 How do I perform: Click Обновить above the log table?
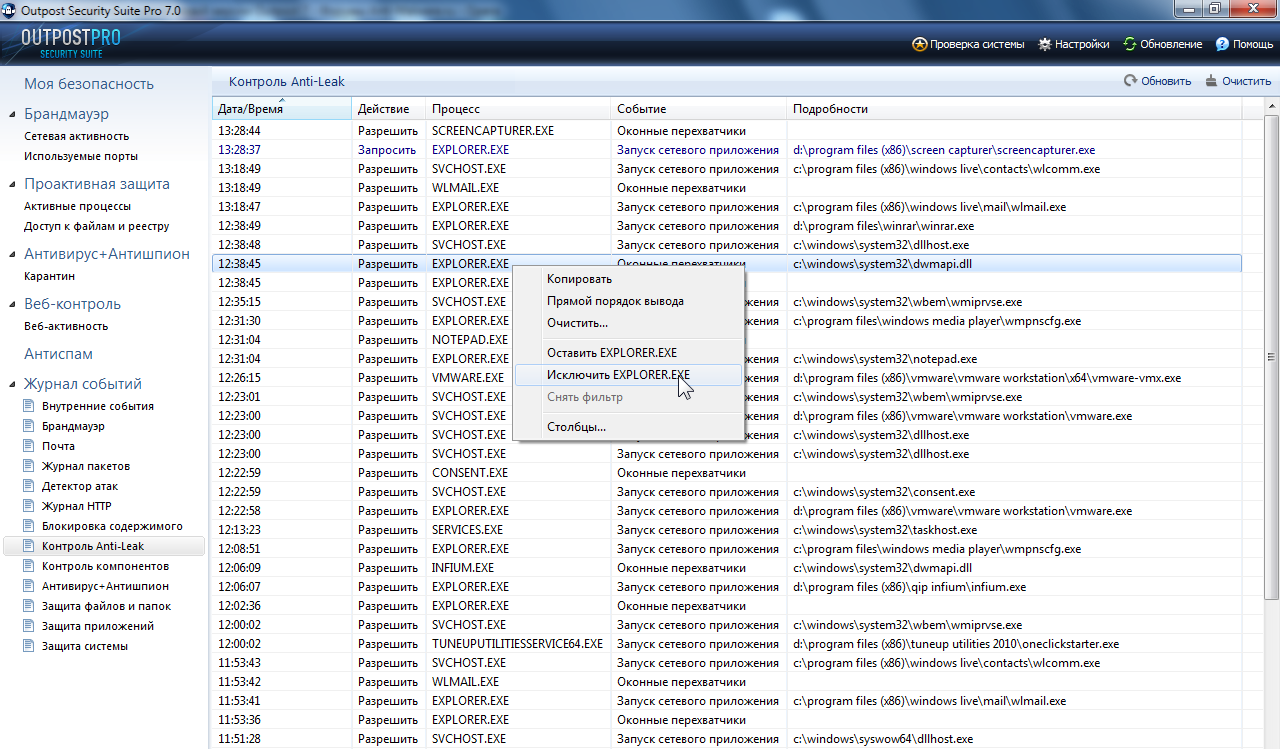[x=1157, y=81]
